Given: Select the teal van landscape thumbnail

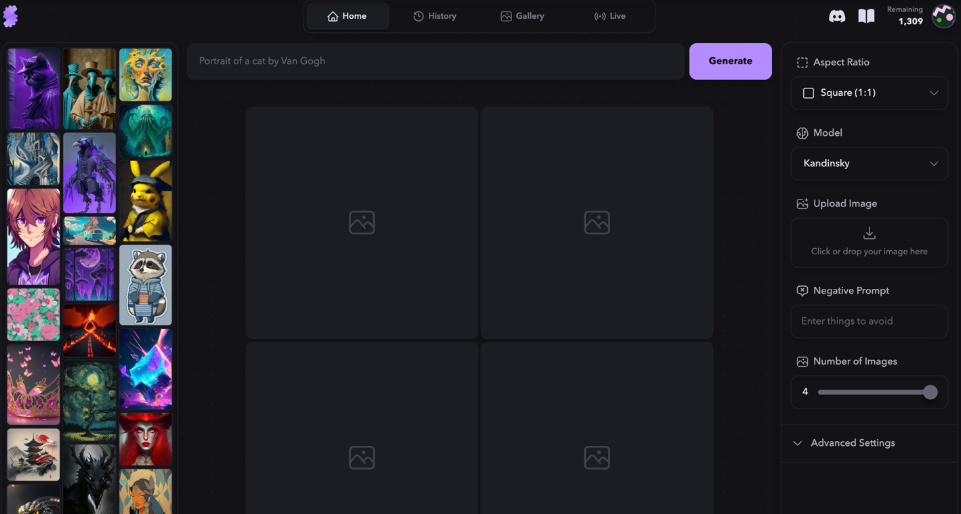Looking at the screenshot, I should [89, 231].
